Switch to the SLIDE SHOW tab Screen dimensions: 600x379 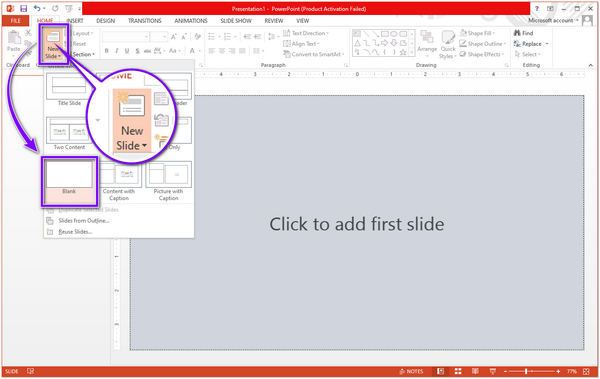236,21
